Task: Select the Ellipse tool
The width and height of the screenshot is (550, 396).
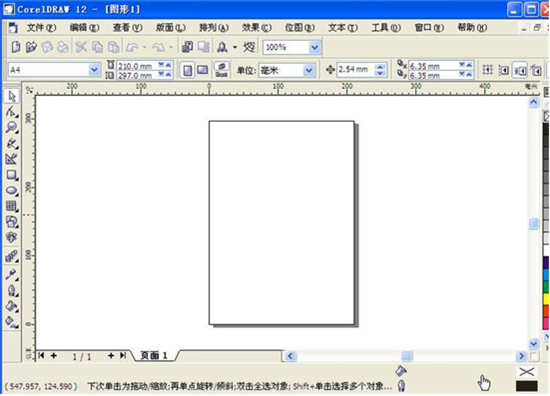Action: 12,190
